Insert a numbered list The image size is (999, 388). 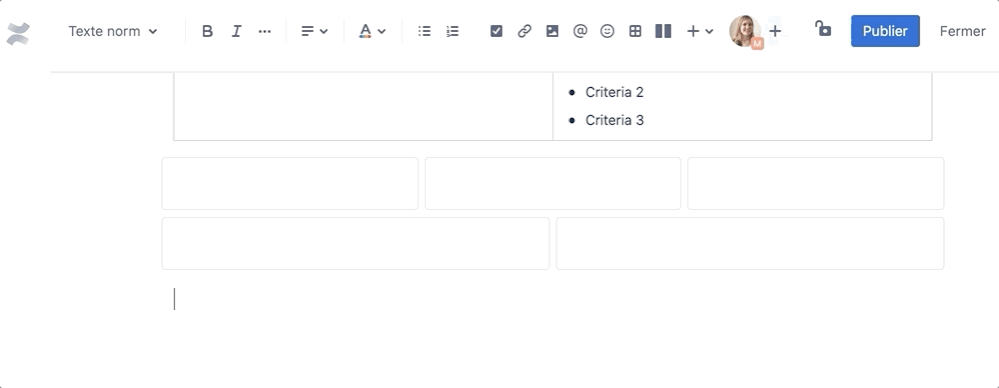click(x=452, y=31)
